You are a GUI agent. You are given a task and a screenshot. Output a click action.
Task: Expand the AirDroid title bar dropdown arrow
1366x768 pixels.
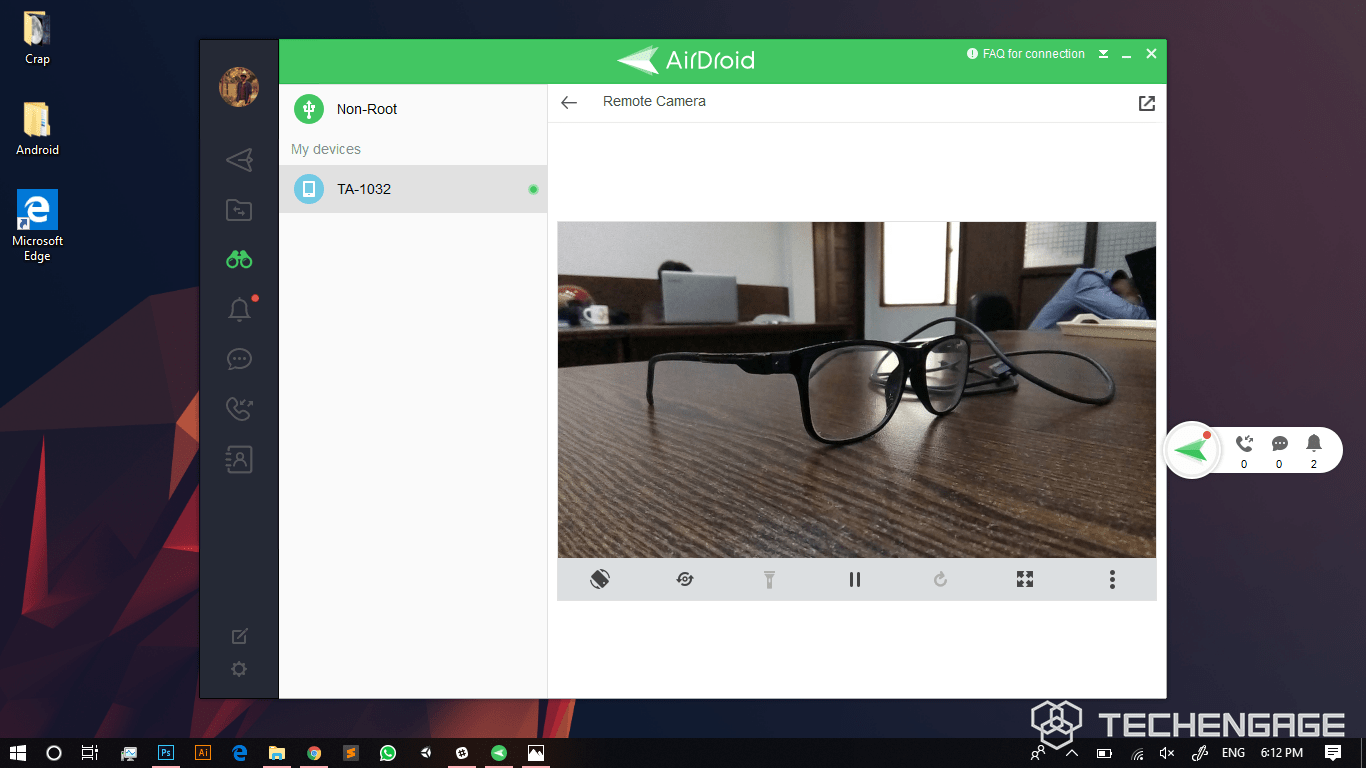[1103, 54]
